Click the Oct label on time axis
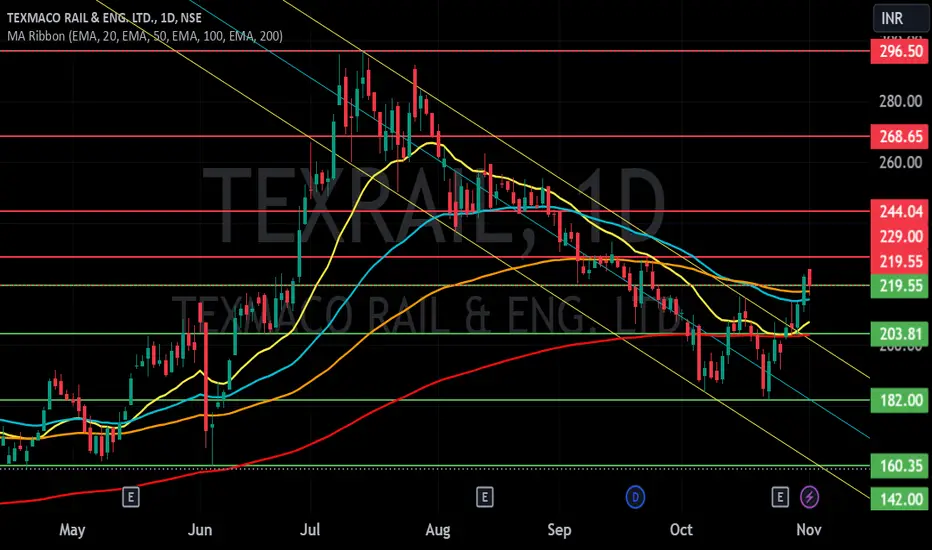The image size is (932, 550). coord(681,529)
